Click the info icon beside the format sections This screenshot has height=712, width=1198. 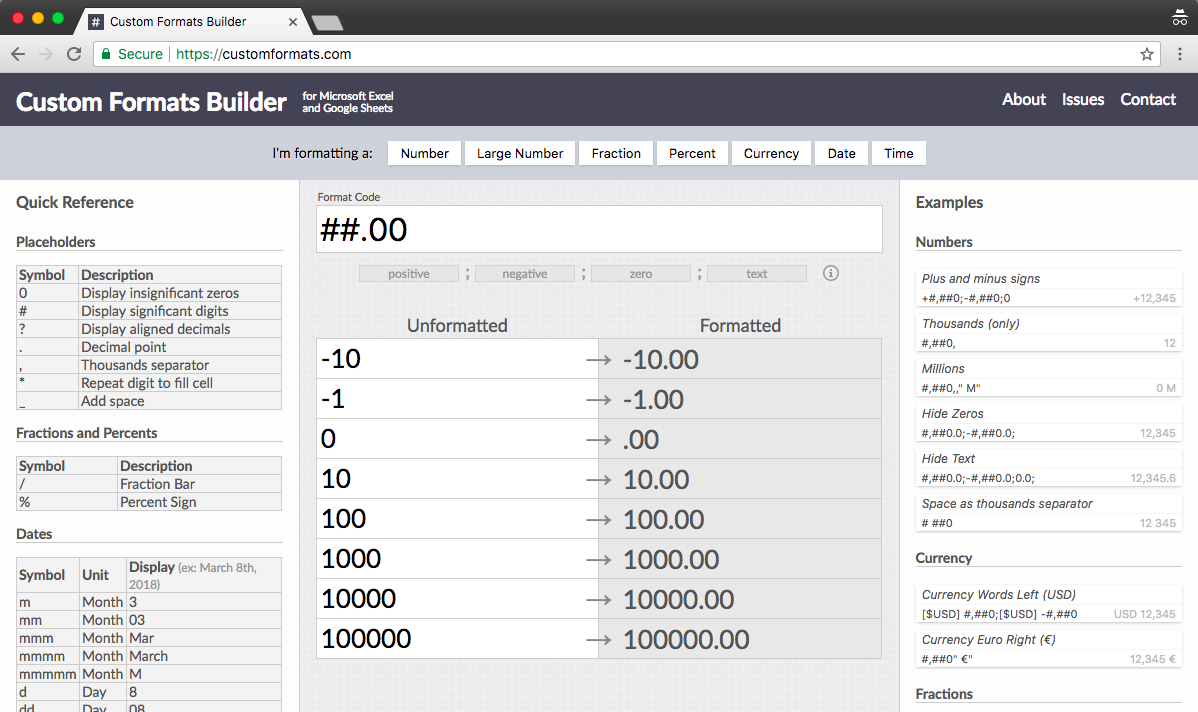pyautogui.click(x=830, y=273)
